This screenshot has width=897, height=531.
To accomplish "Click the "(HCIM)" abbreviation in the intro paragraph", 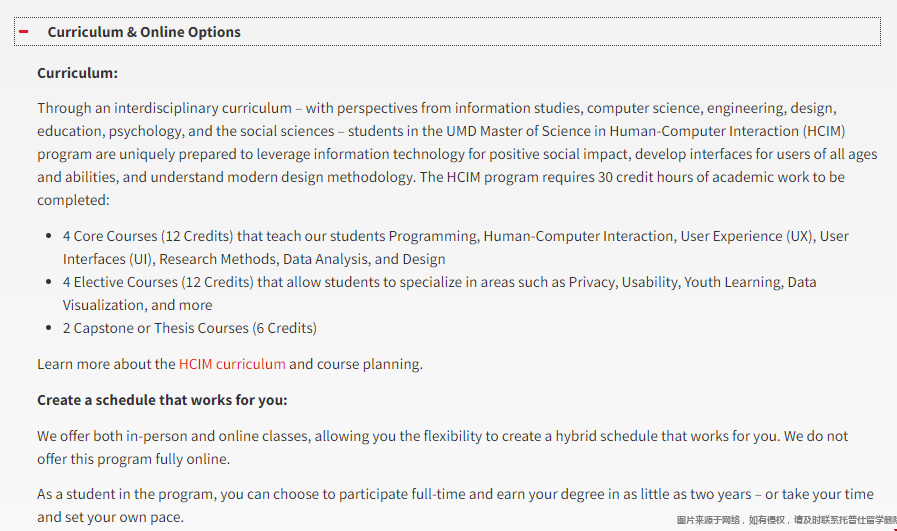I will point(824,131).
